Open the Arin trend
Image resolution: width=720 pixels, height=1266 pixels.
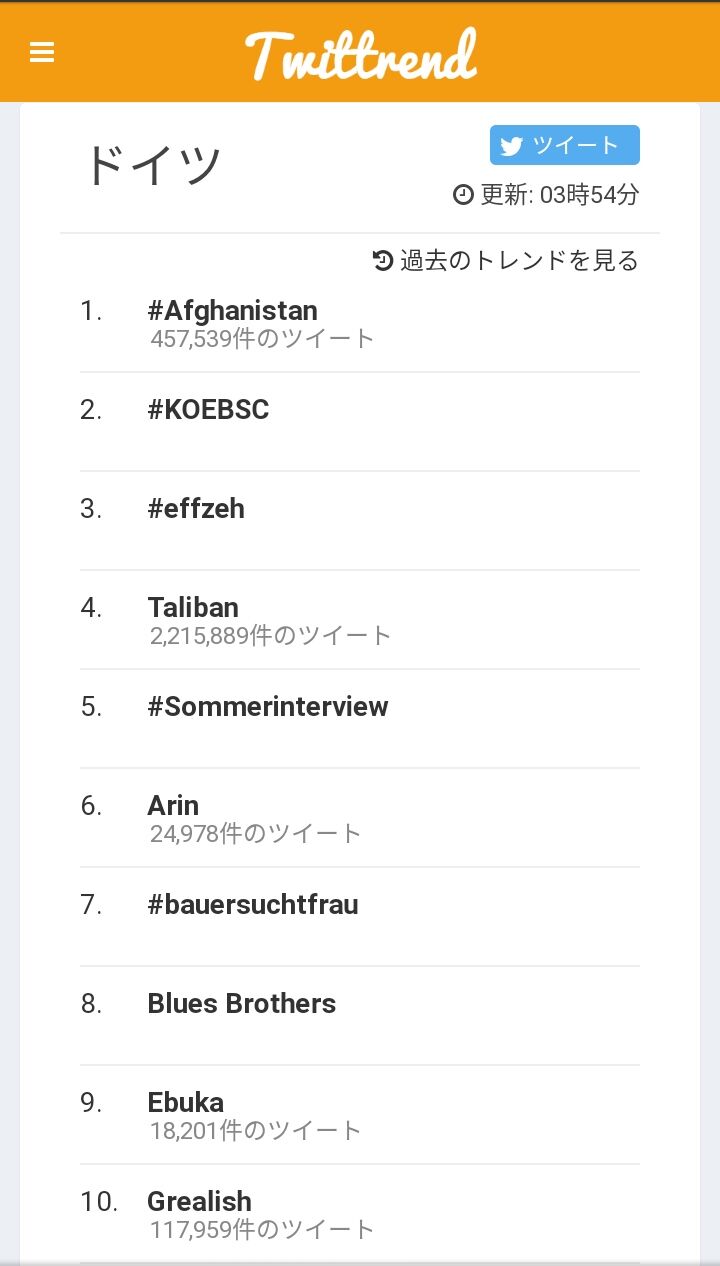click(x=173, y=806)
